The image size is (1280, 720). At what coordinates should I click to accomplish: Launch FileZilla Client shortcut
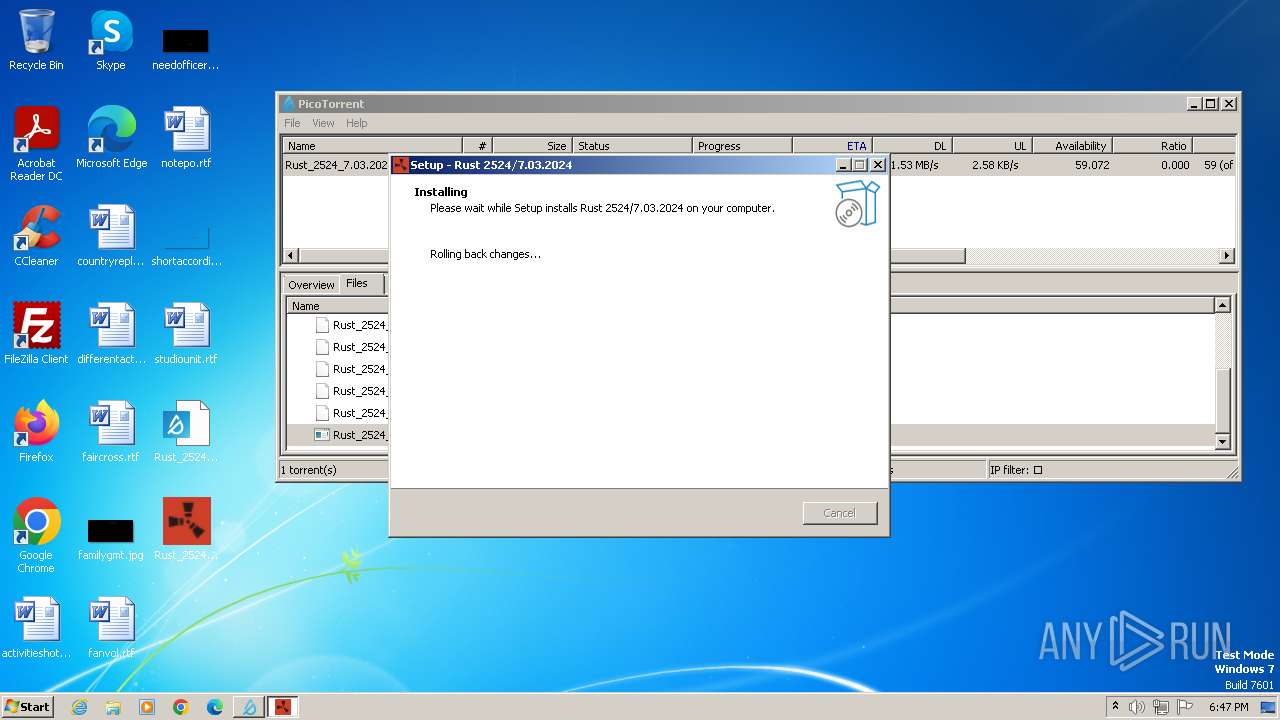[36, 334]
